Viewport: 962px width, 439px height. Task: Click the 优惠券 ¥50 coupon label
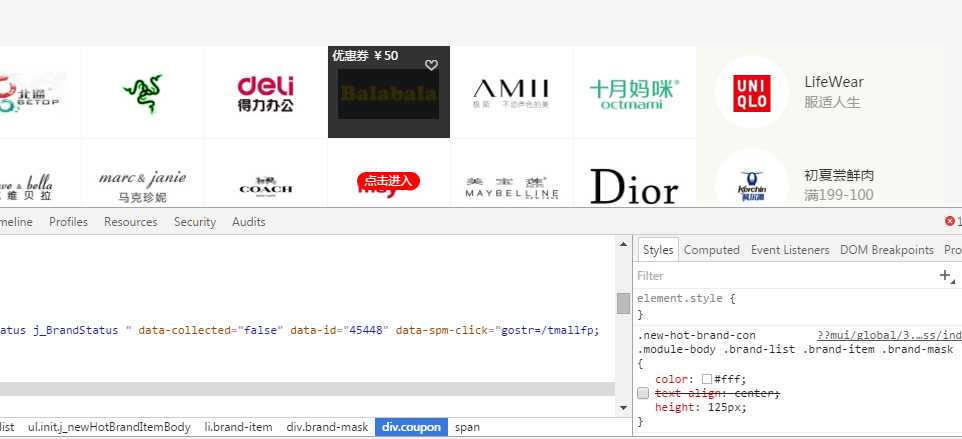pos(365,56)
